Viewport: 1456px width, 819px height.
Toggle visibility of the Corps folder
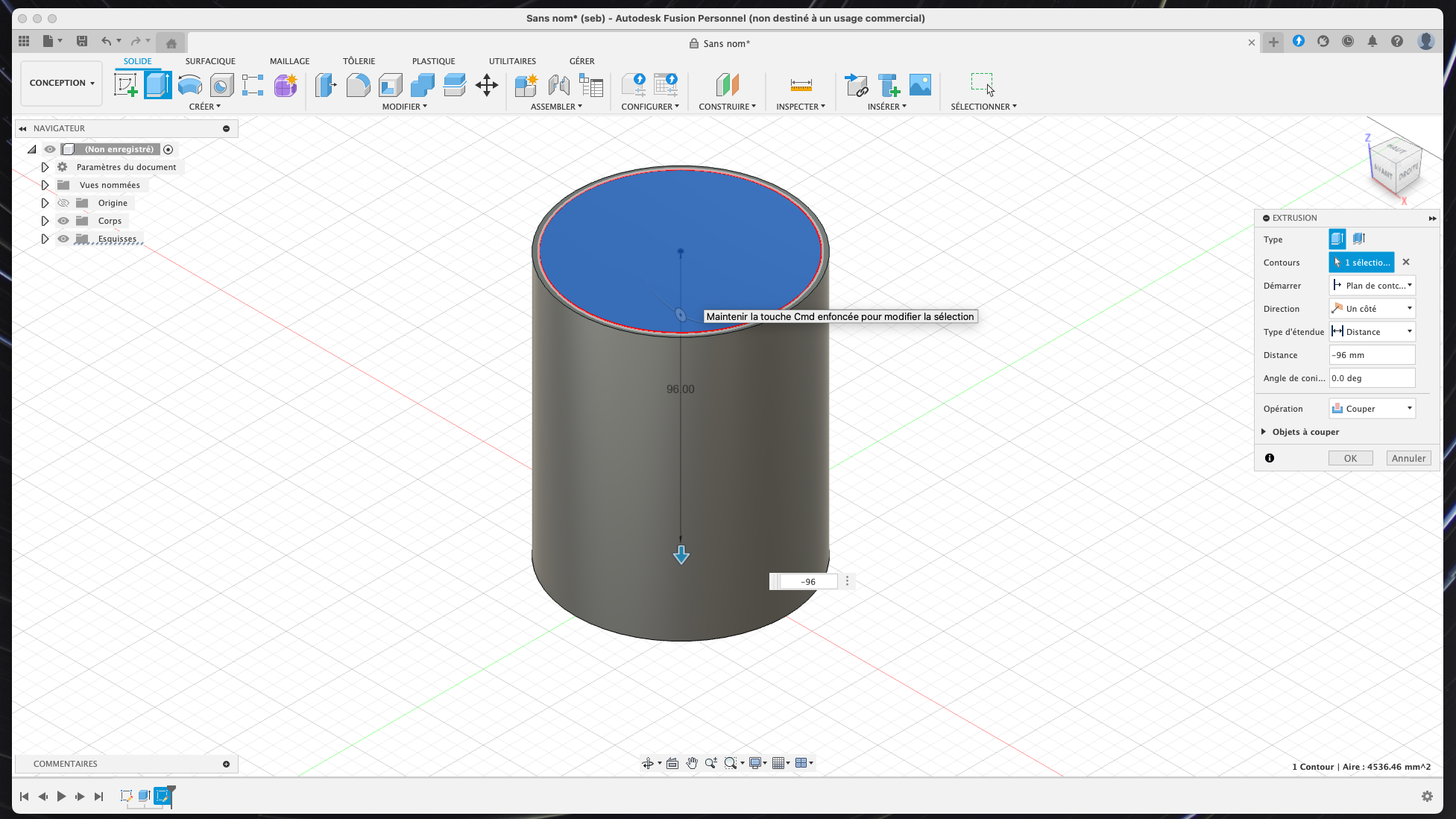pos(63,221)
